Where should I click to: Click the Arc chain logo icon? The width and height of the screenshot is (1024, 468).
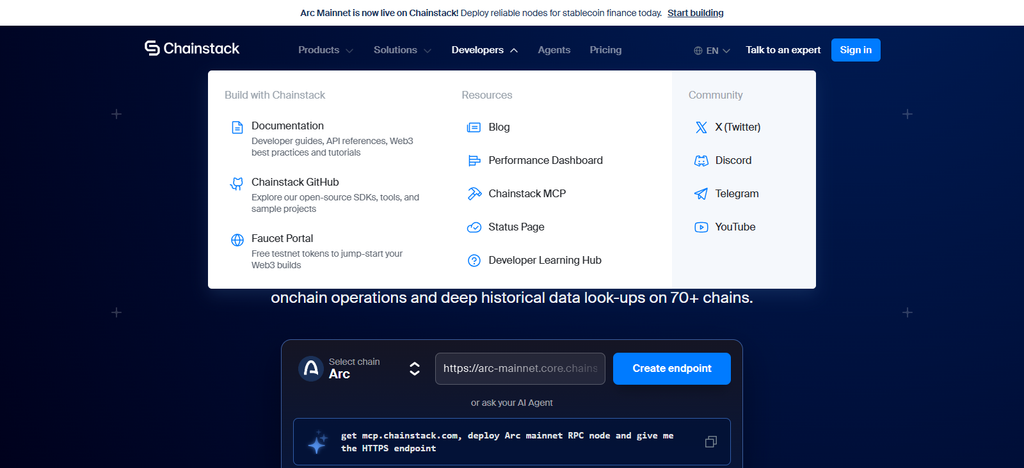[311, 369]
